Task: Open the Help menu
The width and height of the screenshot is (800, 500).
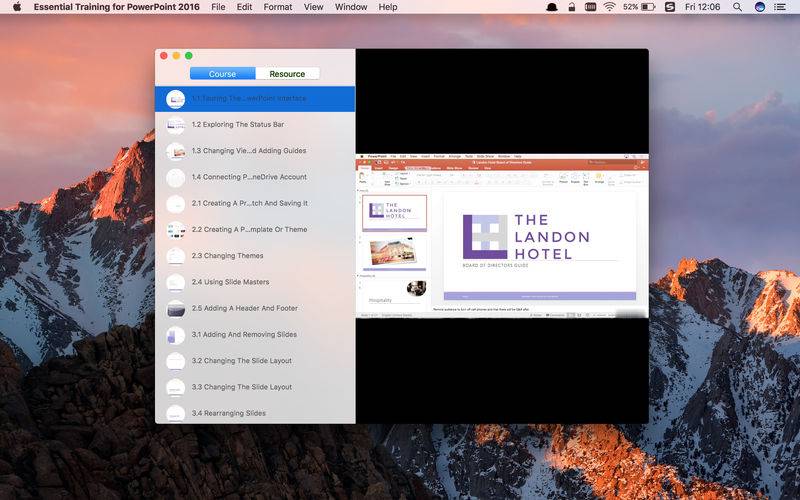Action: [388, 7]
